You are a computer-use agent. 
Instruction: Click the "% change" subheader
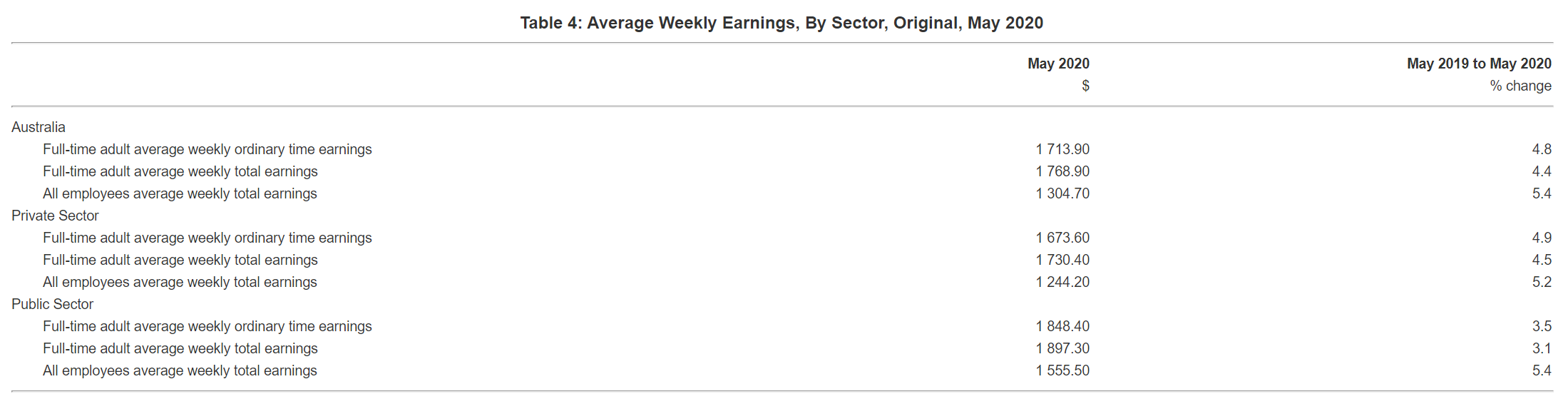(1520, 86)
